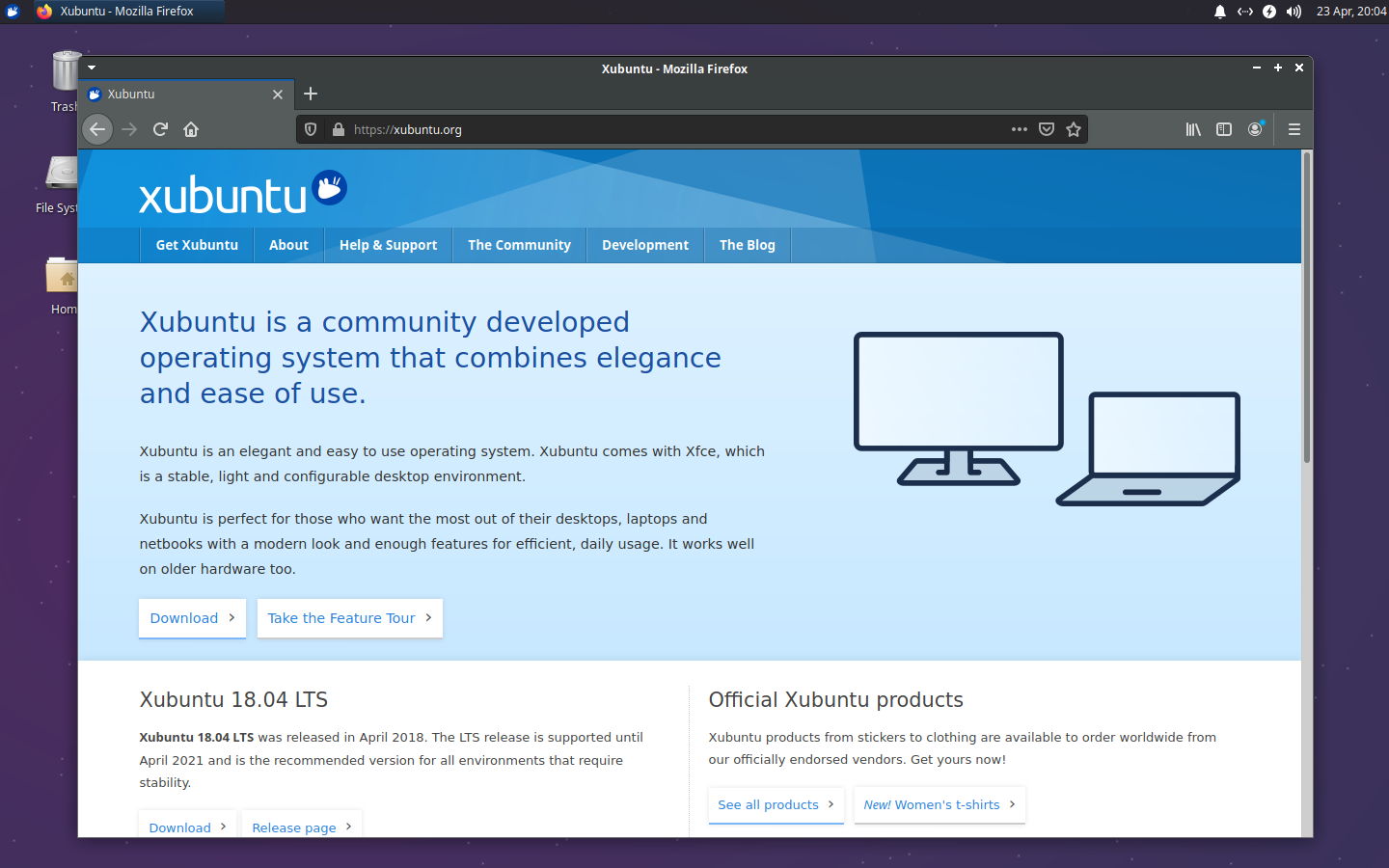Reload the current page
This screenshot has height=868, width=1389.
click(x=160, y=129)
